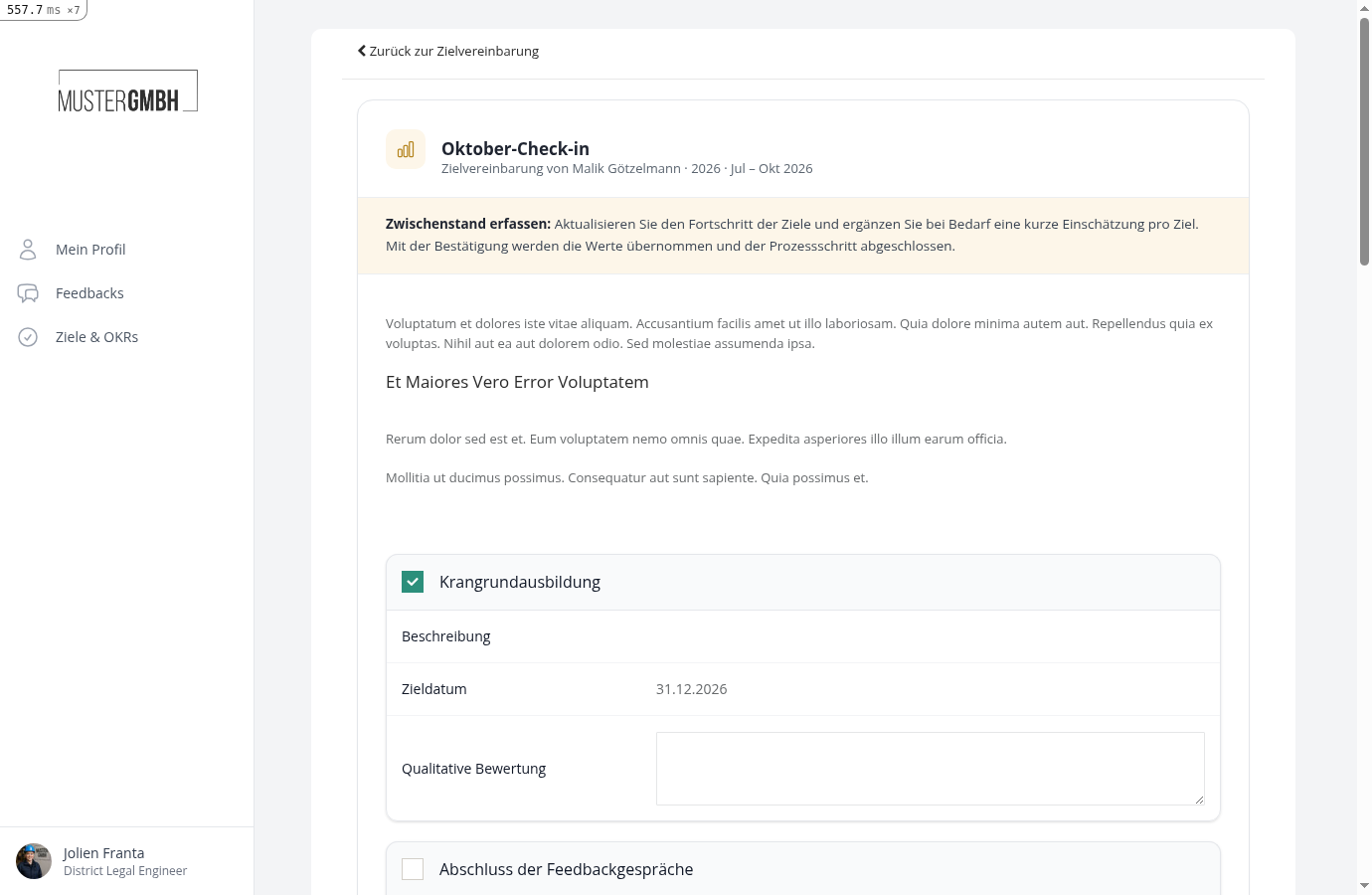This screenshot has height=895, width=1372.
Task: Click the 557.7 ms debug timing badge
Action: [43, 10]
